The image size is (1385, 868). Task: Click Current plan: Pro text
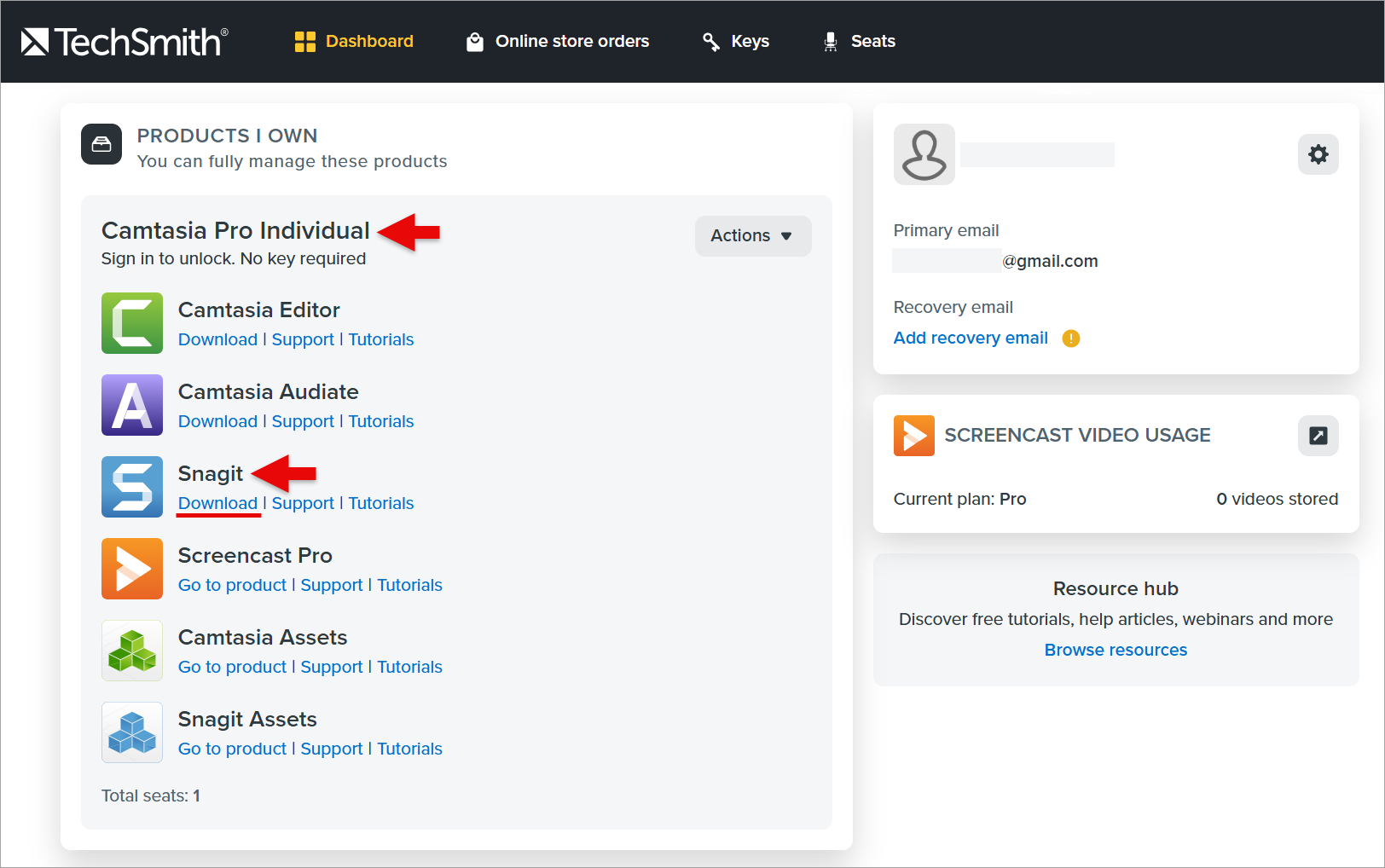coord(960,499)
